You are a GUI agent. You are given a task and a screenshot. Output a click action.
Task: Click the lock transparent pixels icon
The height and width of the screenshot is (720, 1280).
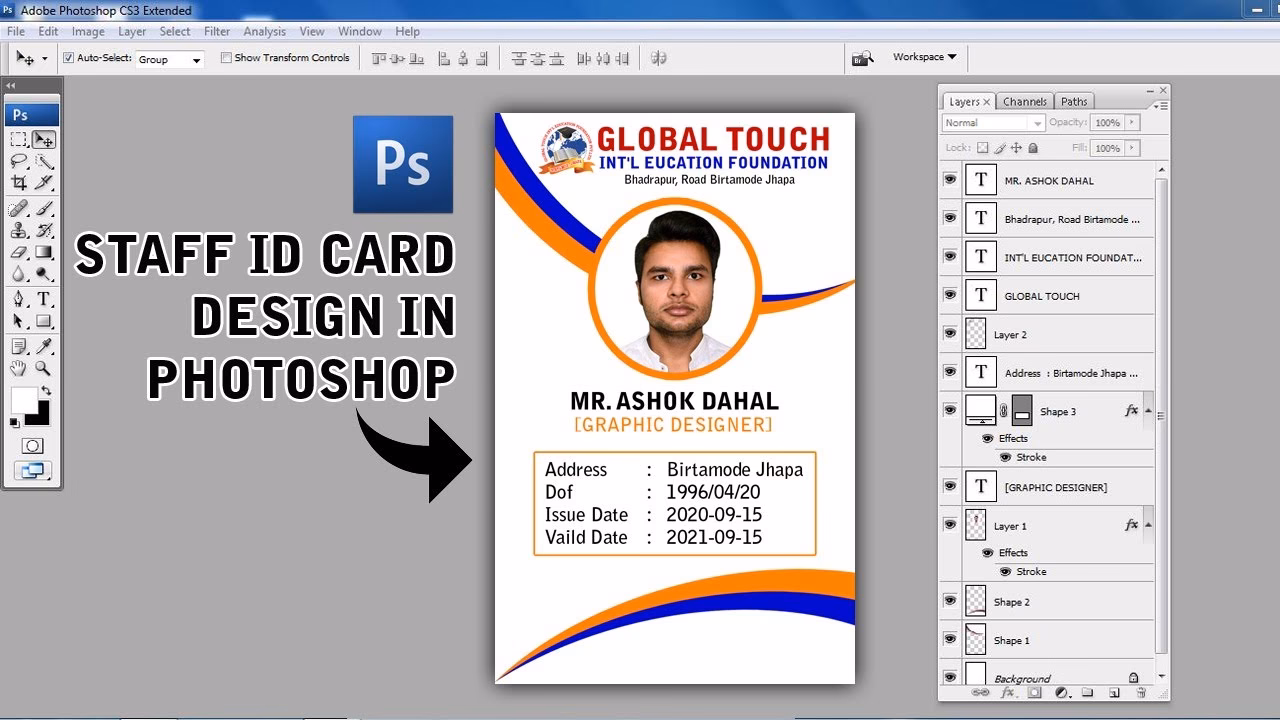(x=983, y=148)
